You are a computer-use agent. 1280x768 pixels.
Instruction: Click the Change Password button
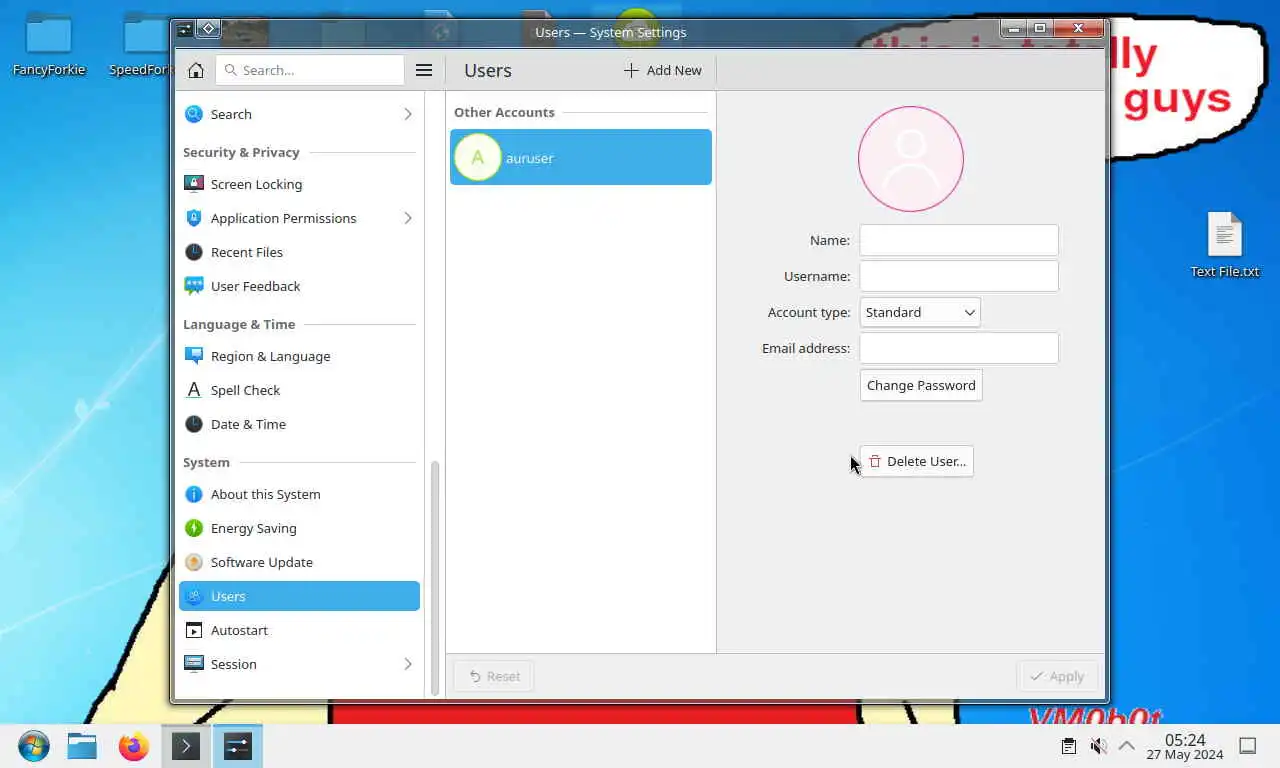tap(921, 385)
